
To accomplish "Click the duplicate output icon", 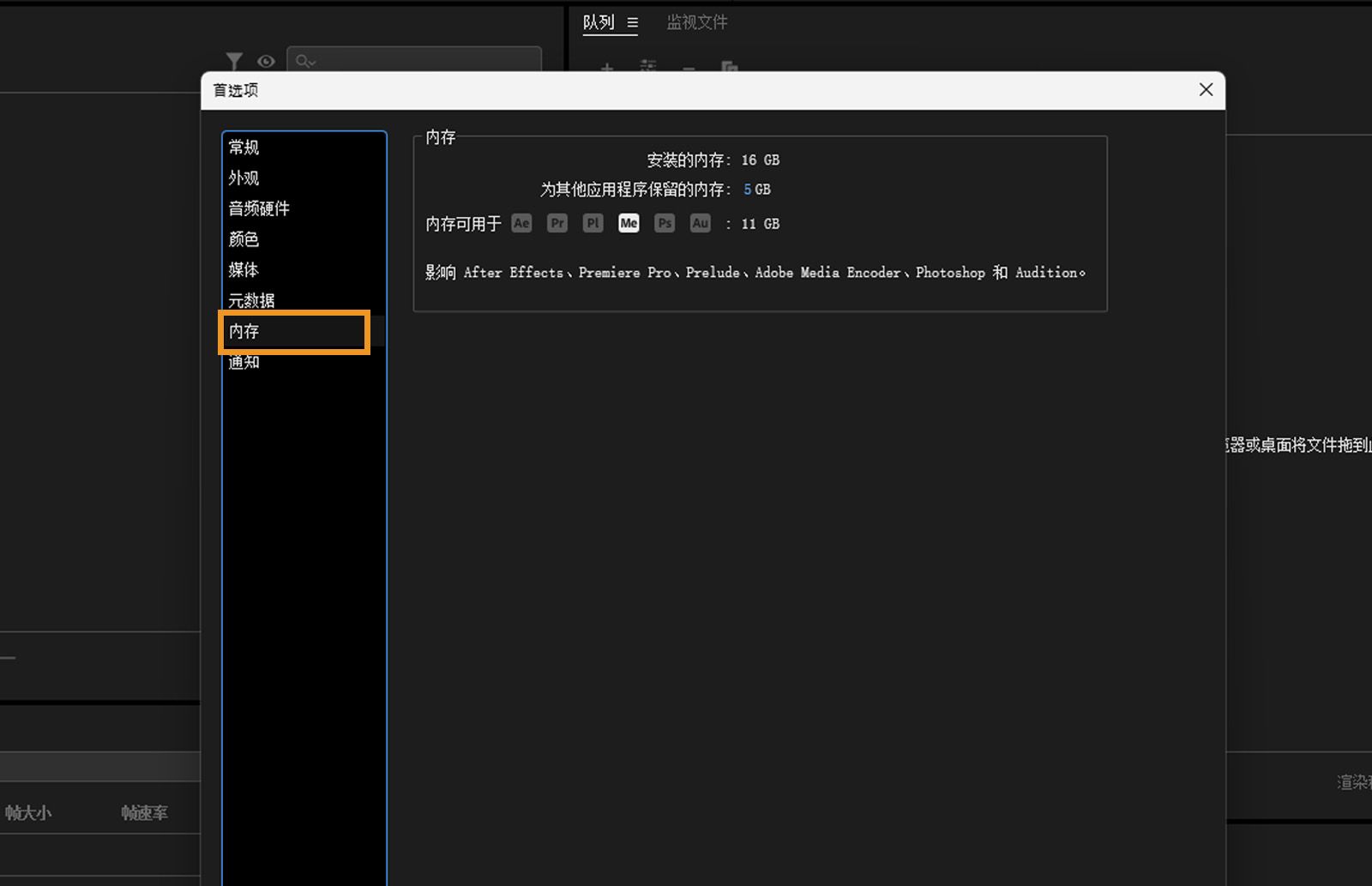I will 729,69.
